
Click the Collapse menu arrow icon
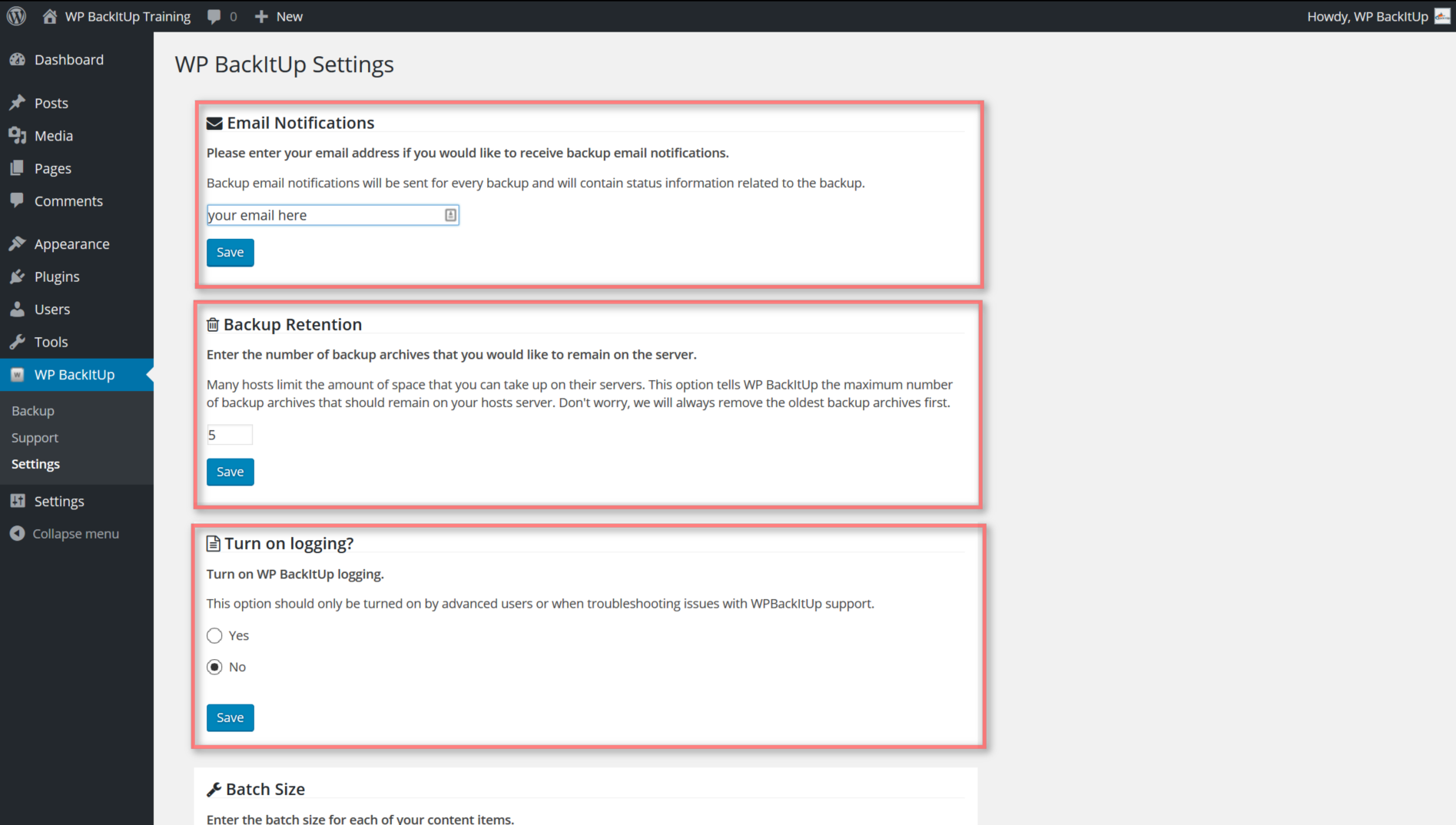pos(17,533)
